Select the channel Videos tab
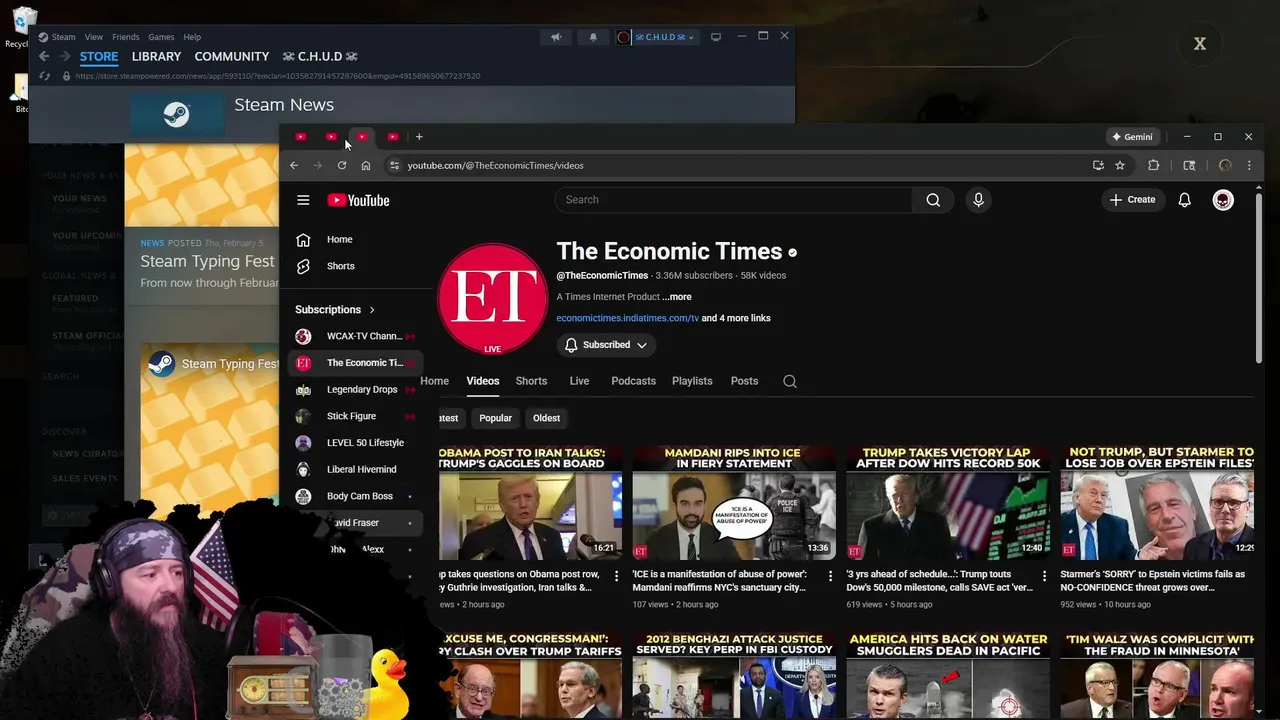The width and height of the screenshot is (1280, 720). 483,381
